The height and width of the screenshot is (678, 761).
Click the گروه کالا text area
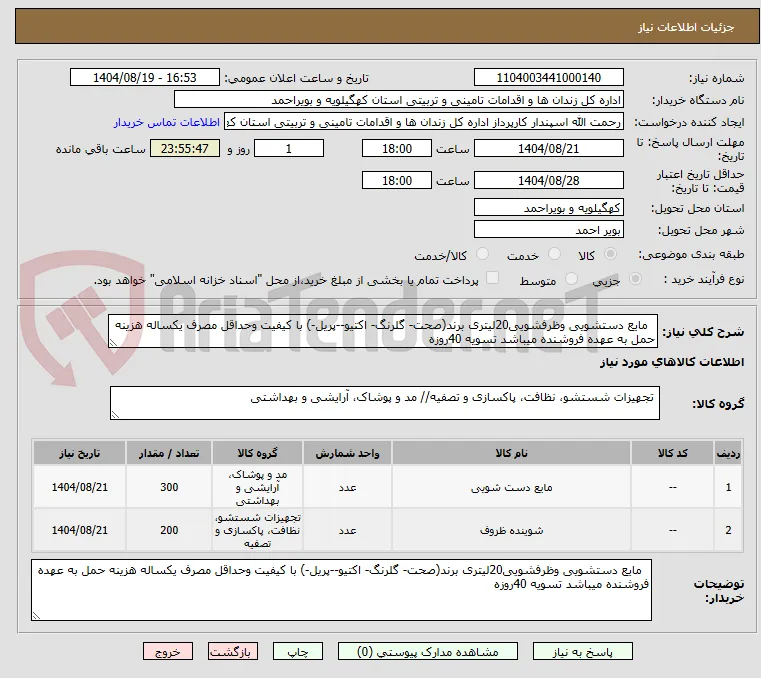point(384,403)
